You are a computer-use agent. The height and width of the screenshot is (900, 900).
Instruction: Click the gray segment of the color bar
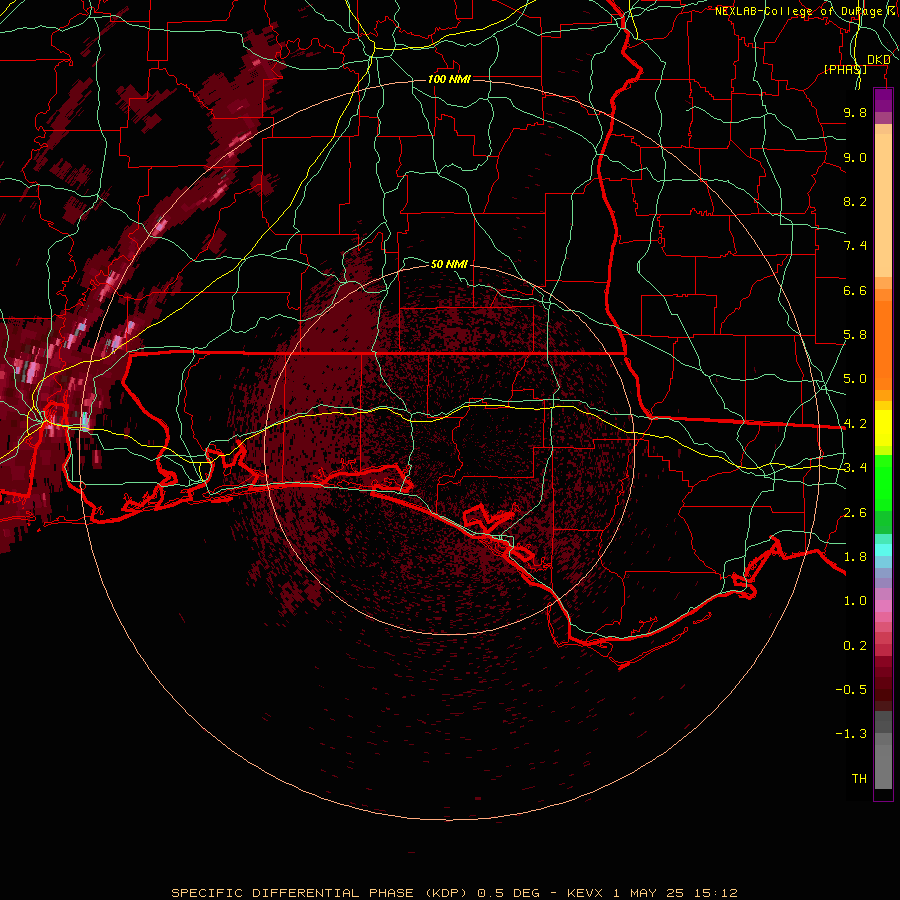883,750
